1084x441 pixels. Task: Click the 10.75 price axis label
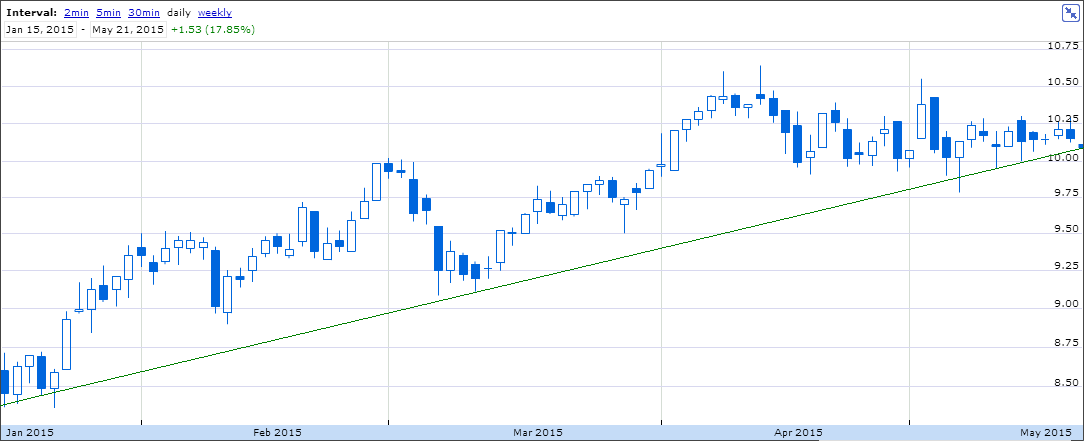pos(1063,46)
